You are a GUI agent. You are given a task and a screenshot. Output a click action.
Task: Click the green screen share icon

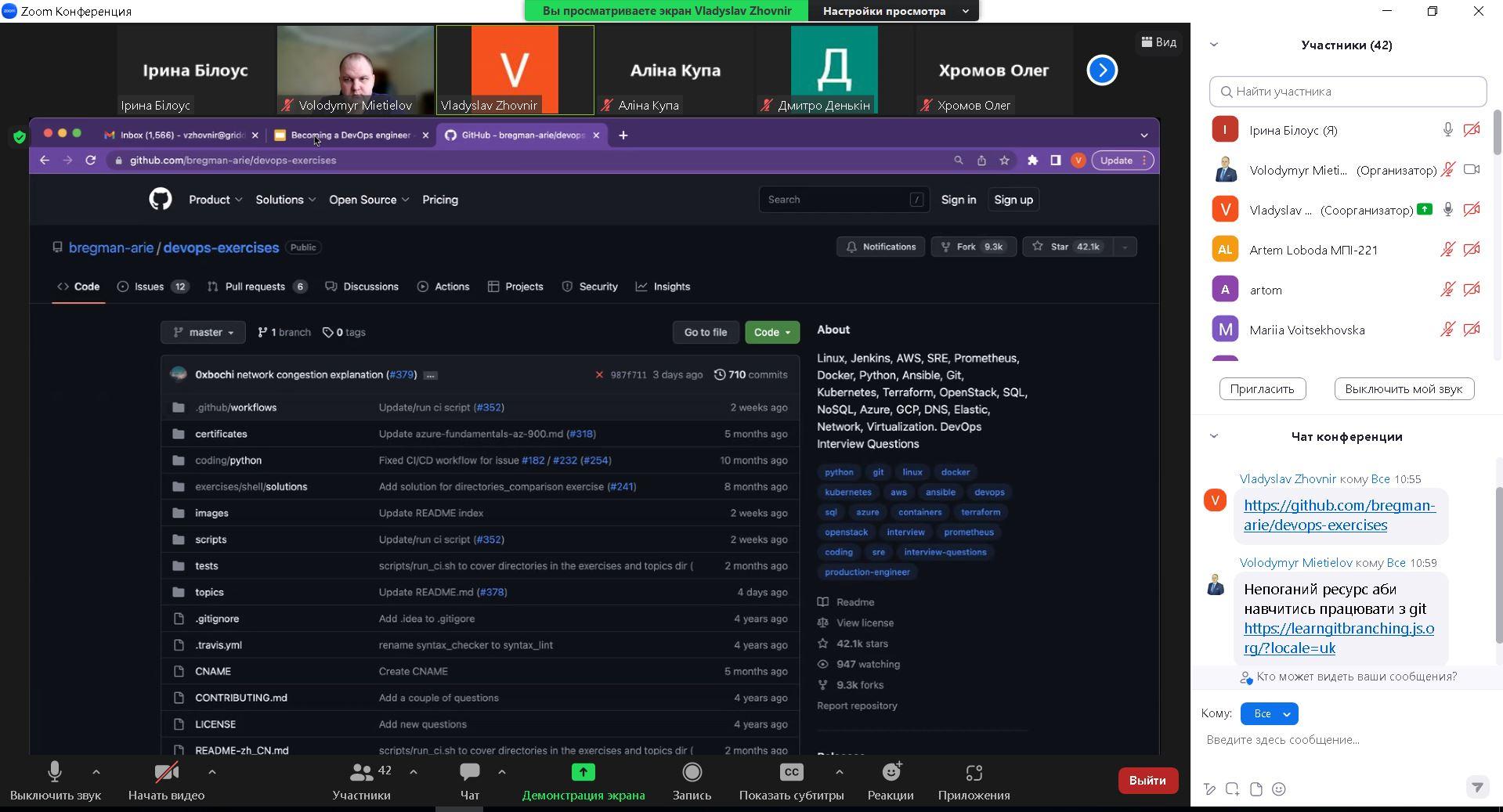tap(583, 773)
